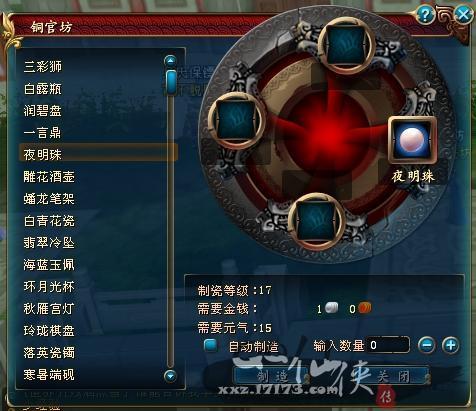The image size is (476, 411).
Task: Open the help question mark icon
Action: pos(425,15)
